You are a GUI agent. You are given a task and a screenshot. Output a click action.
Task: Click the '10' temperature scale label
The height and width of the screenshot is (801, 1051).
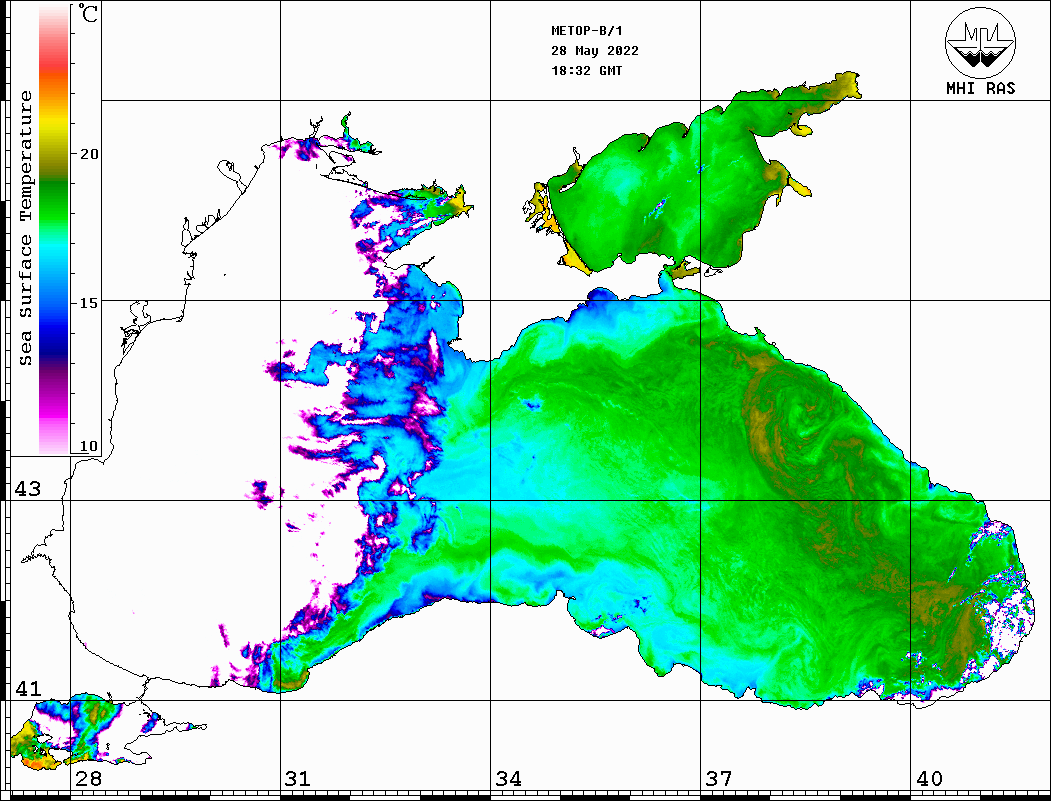tap(89, 446)
